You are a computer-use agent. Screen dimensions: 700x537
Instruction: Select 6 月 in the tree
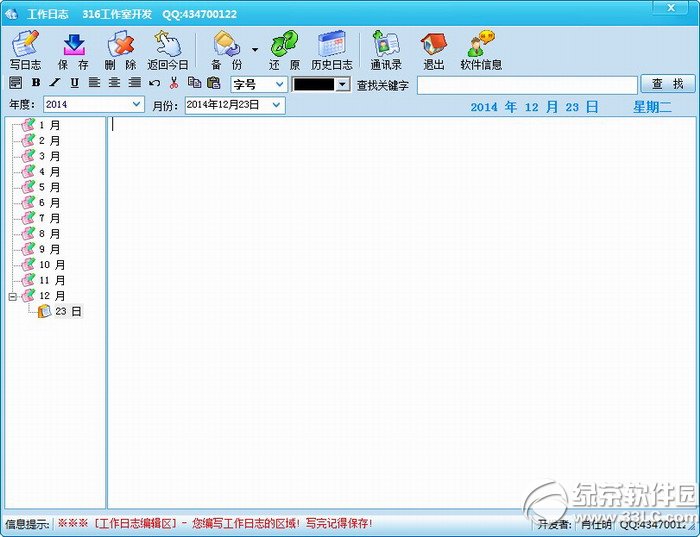click(41, 203)
